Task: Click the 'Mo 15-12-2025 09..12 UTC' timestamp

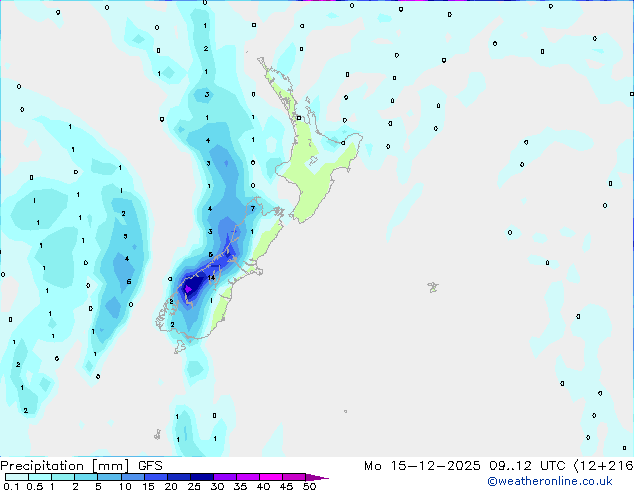Action: 465,466
